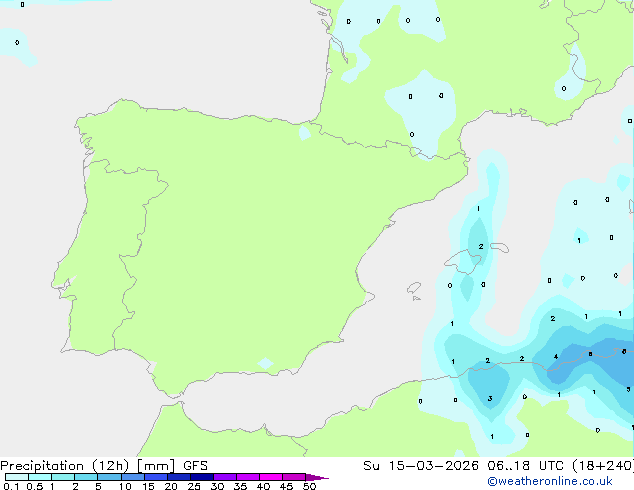
Task: Click the small blue patch in southern Spain
Action: pyautogui.click(x=265, y=363)
